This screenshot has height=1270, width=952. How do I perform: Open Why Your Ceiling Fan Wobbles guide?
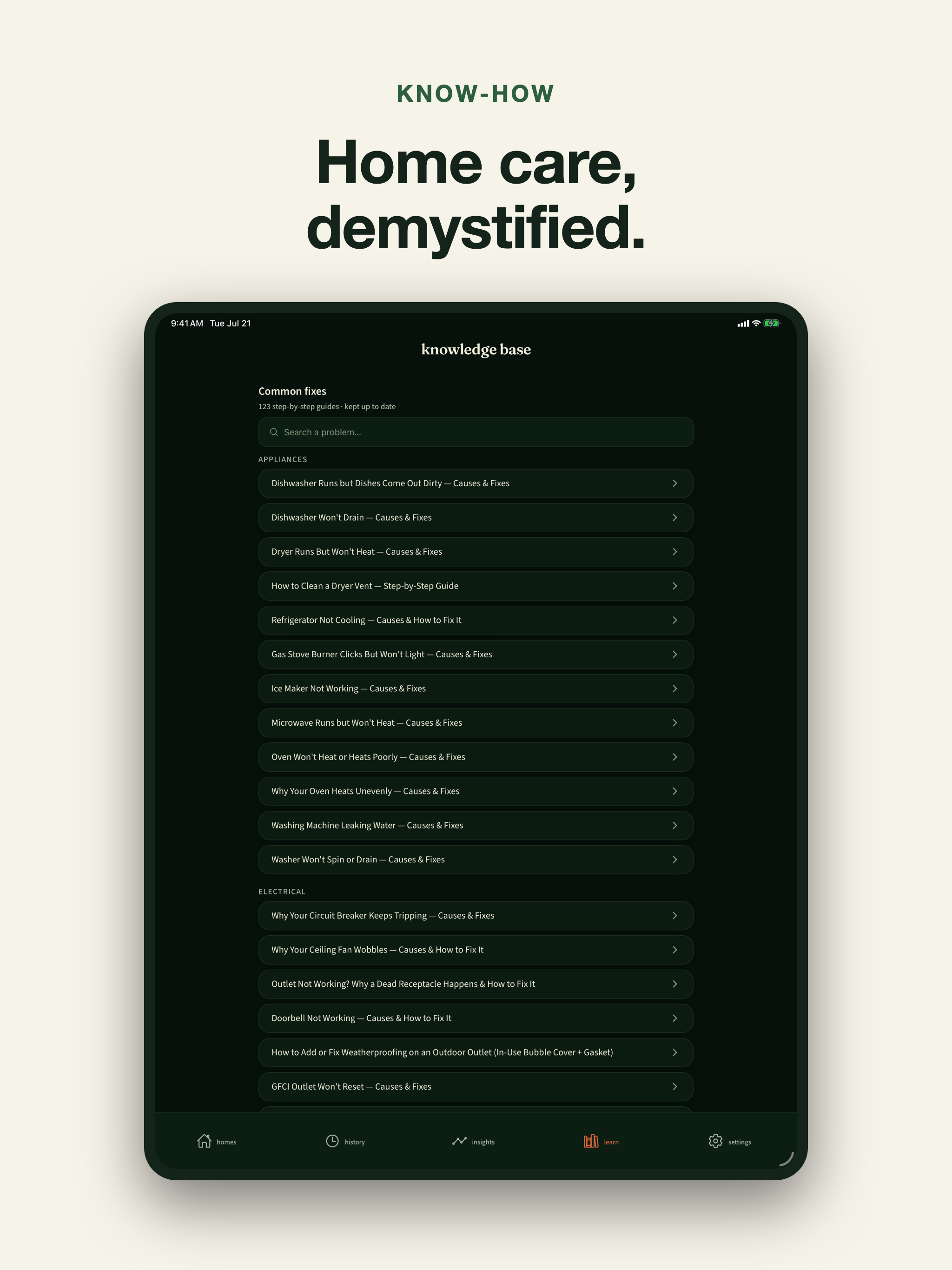[x=476, y=950]
